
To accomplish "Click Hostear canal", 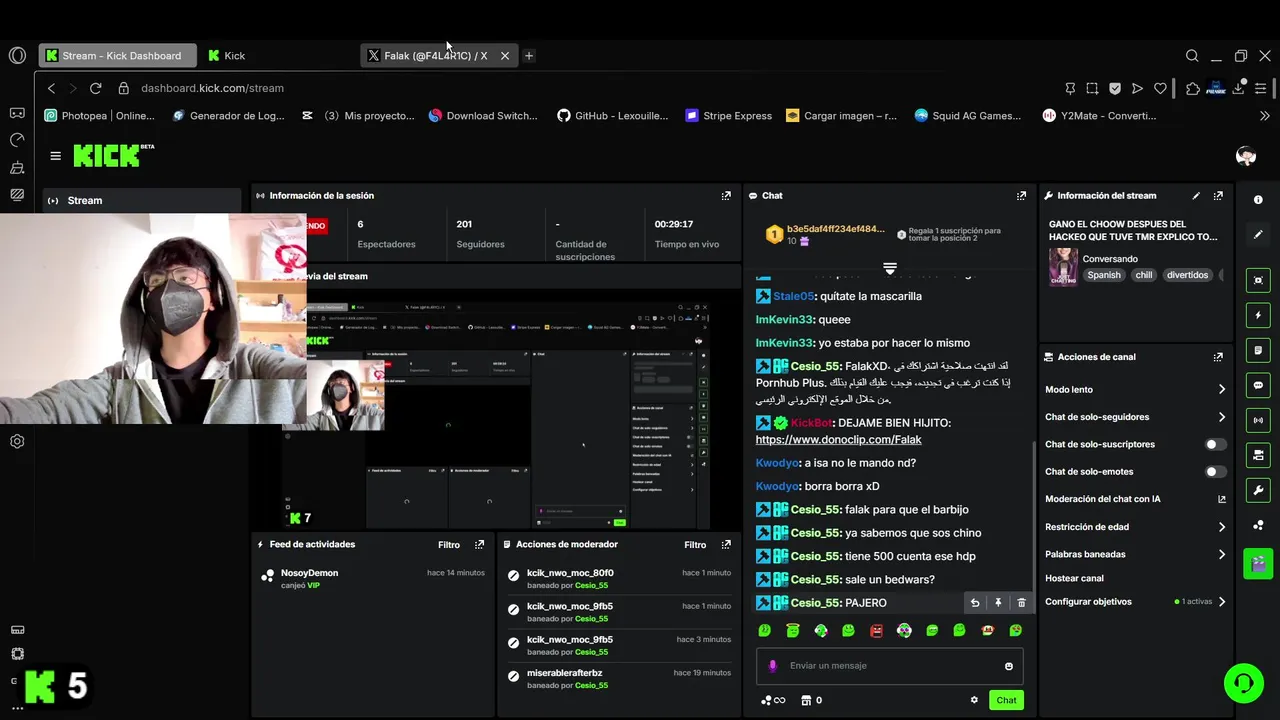I will pos(1074,578).
